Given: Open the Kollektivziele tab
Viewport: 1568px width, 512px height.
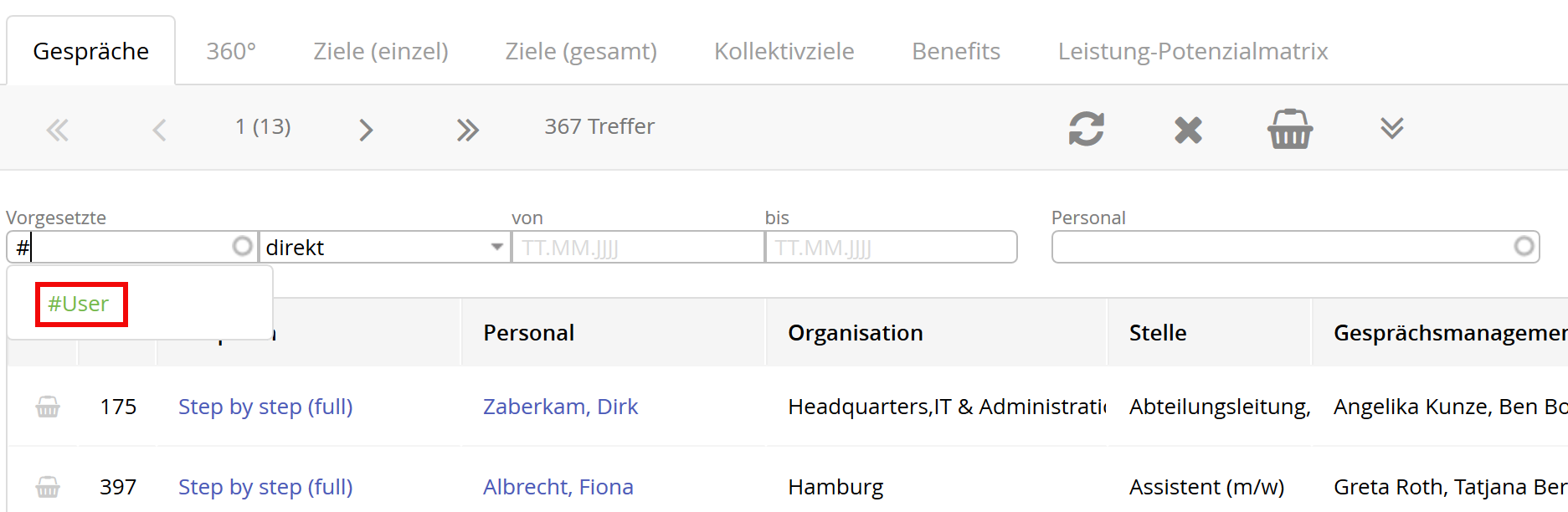Looking at the screenshot, I should click(x=784, y=51).
